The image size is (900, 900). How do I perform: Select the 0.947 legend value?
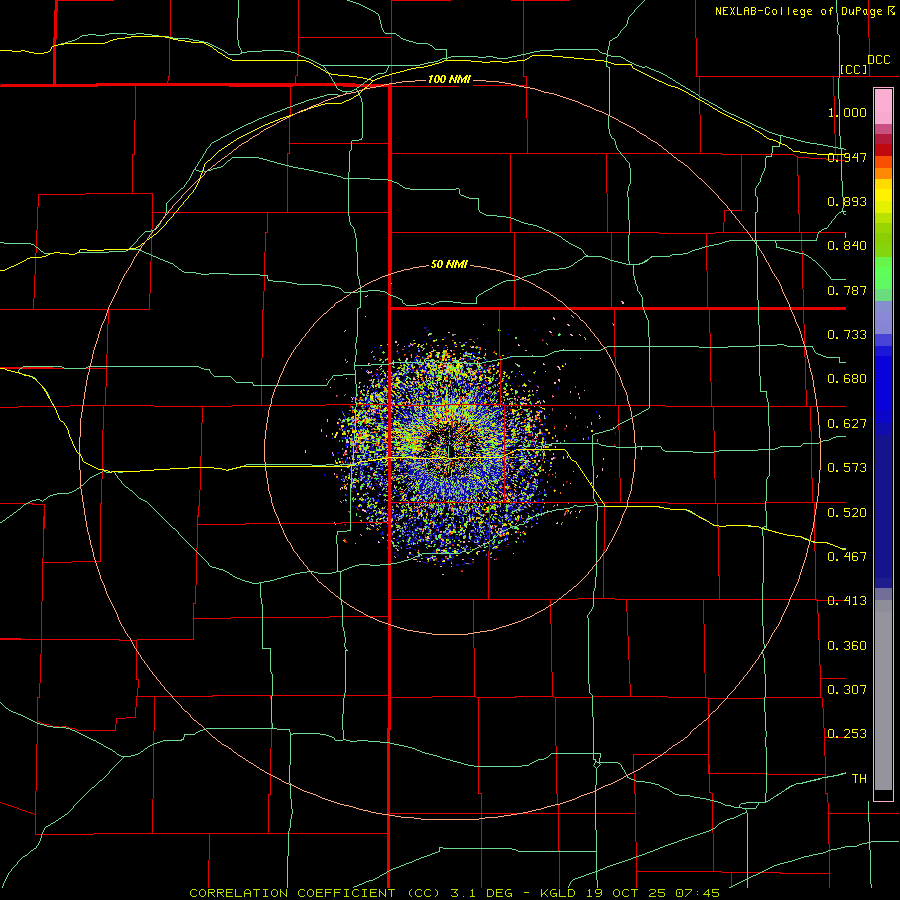847,157
